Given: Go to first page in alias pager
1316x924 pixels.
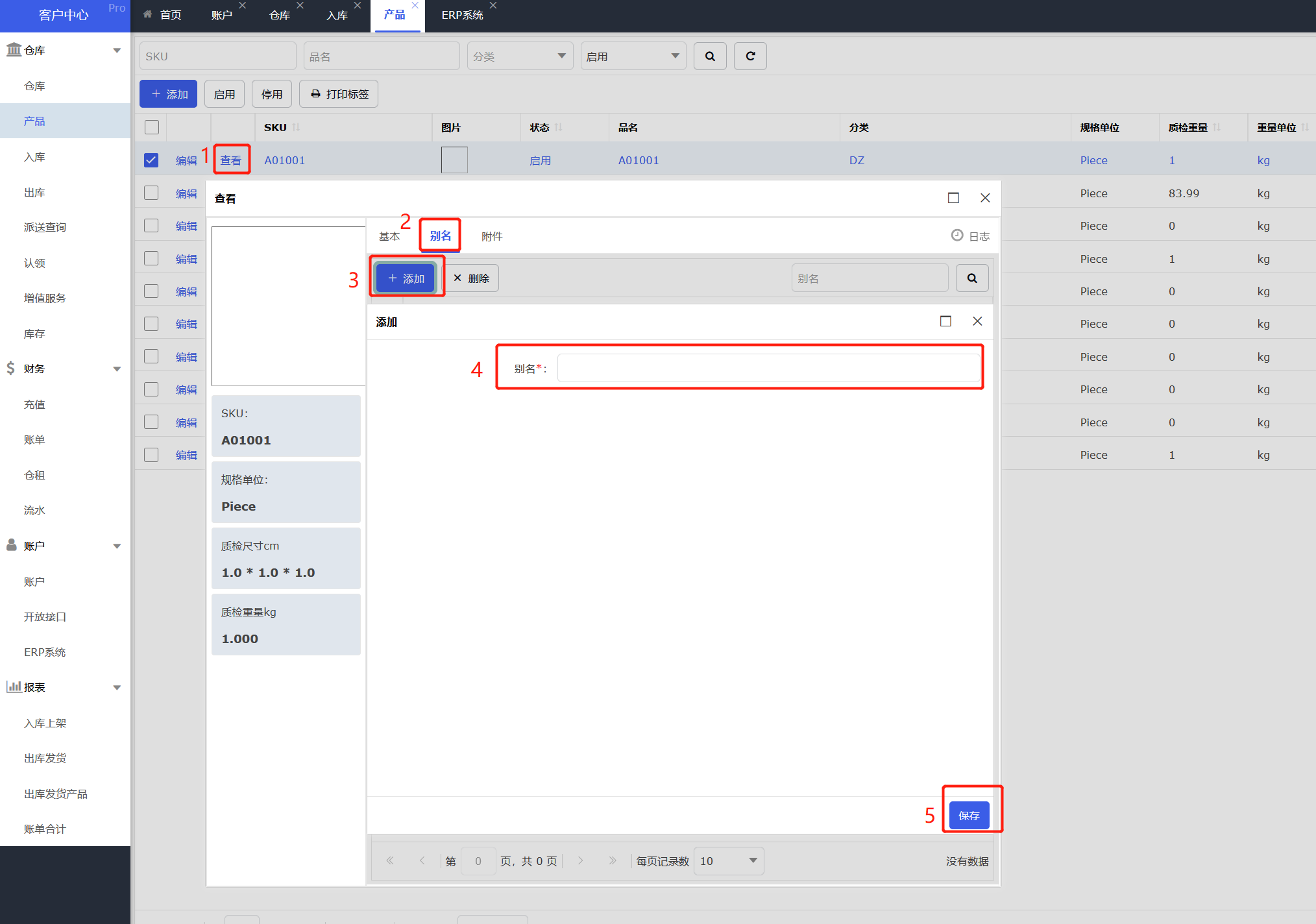Looking at the screenshot, I should [390, 860].
